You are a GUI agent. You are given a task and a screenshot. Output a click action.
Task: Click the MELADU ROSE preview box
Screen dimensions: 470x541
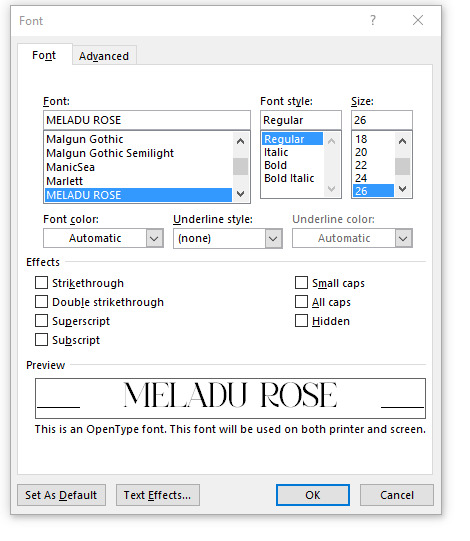point(230,398)
